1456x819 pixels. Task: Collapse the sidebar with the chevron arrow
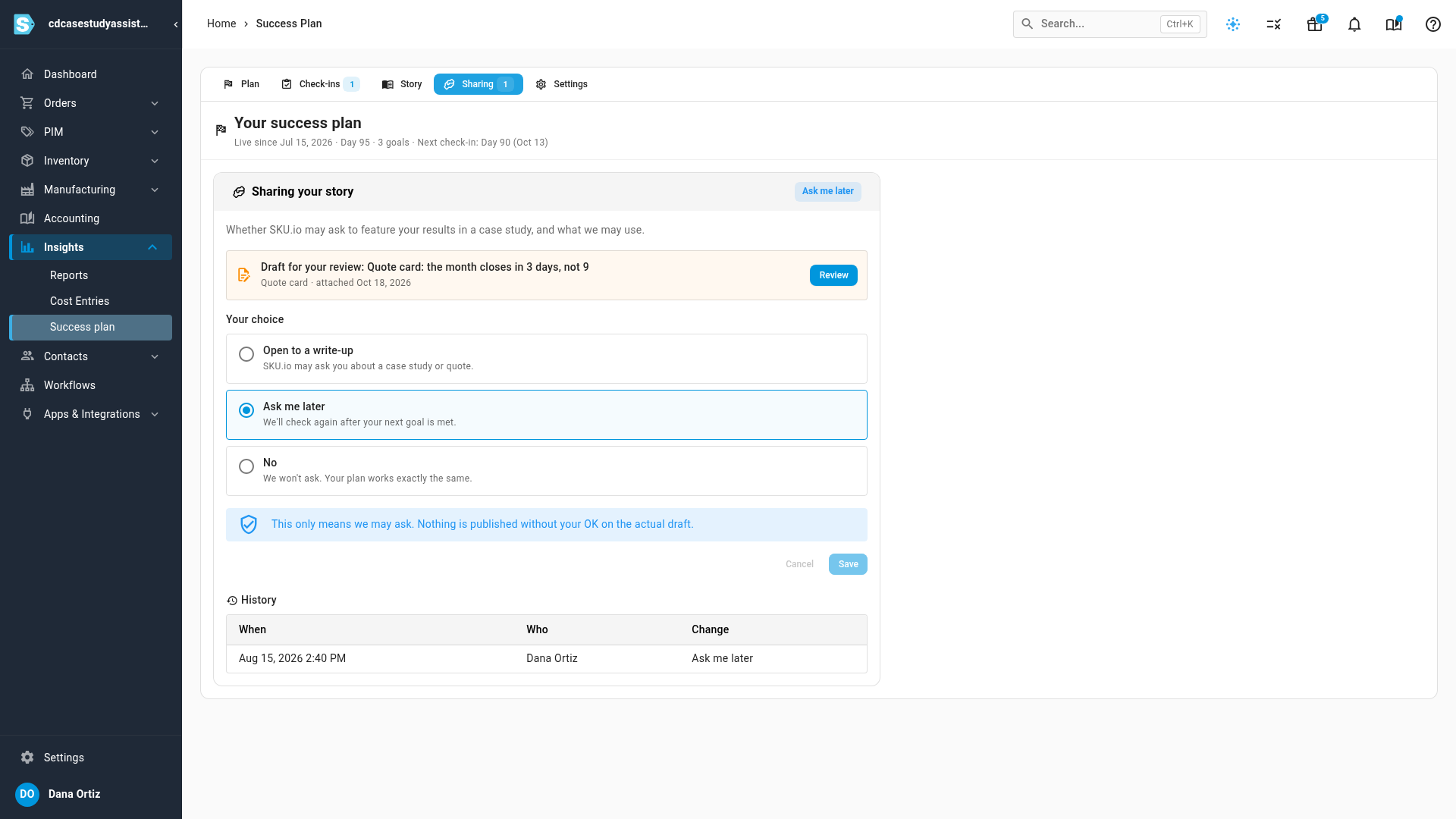click(x=176, y=24)
